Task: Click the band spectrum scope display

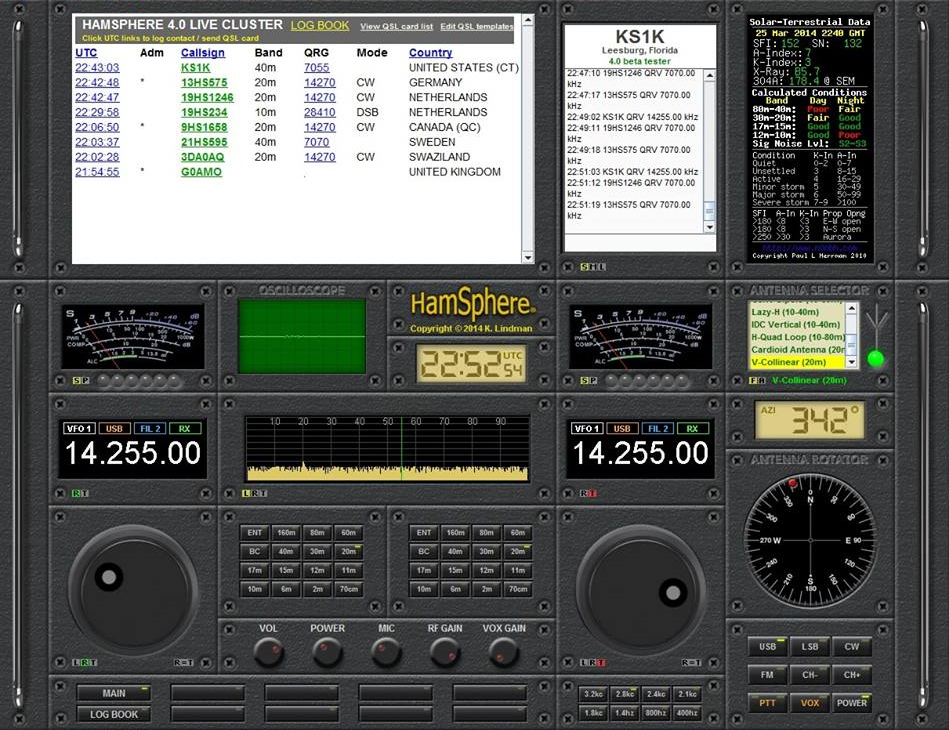Action: [x=387, y=449]
